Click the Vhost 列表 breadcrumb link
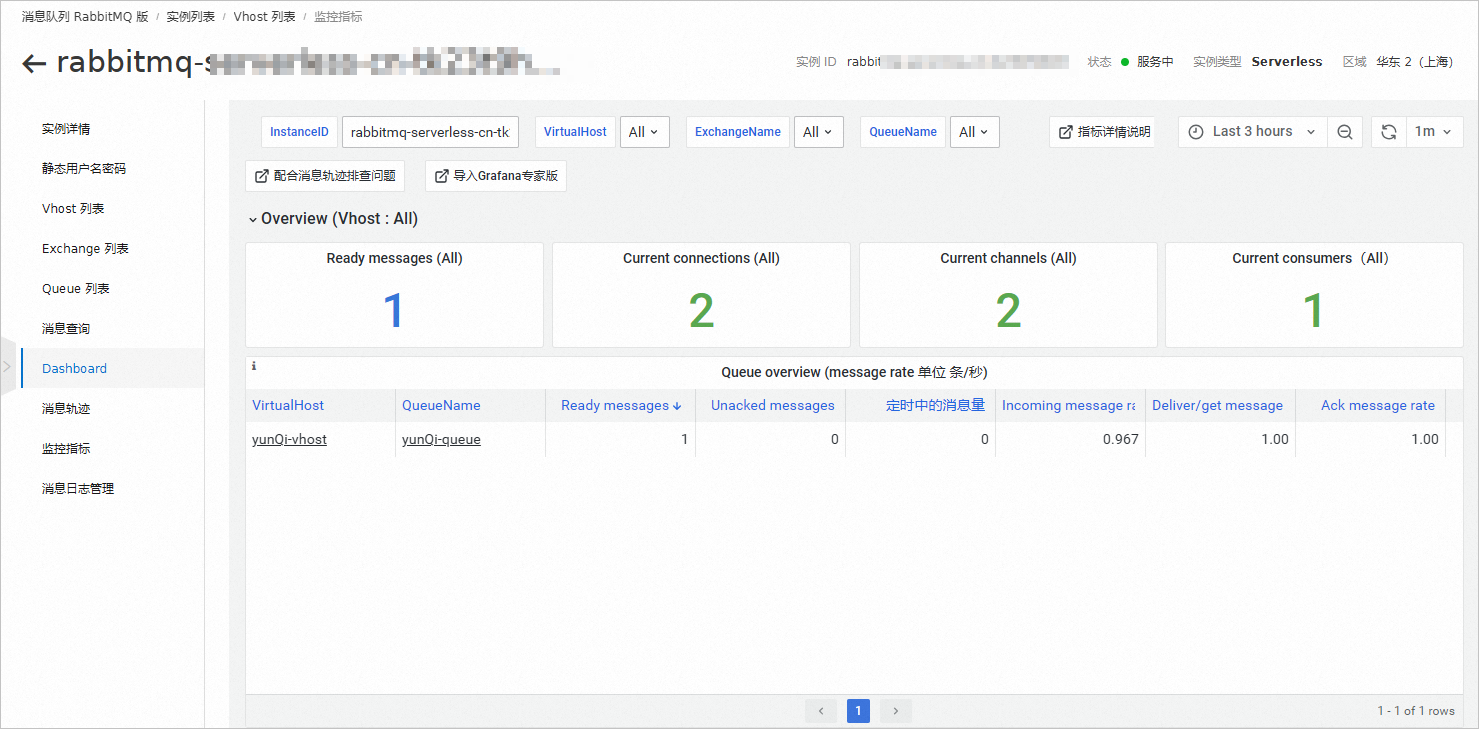Viewport: 1479px width, 729px height. point(265,17)
